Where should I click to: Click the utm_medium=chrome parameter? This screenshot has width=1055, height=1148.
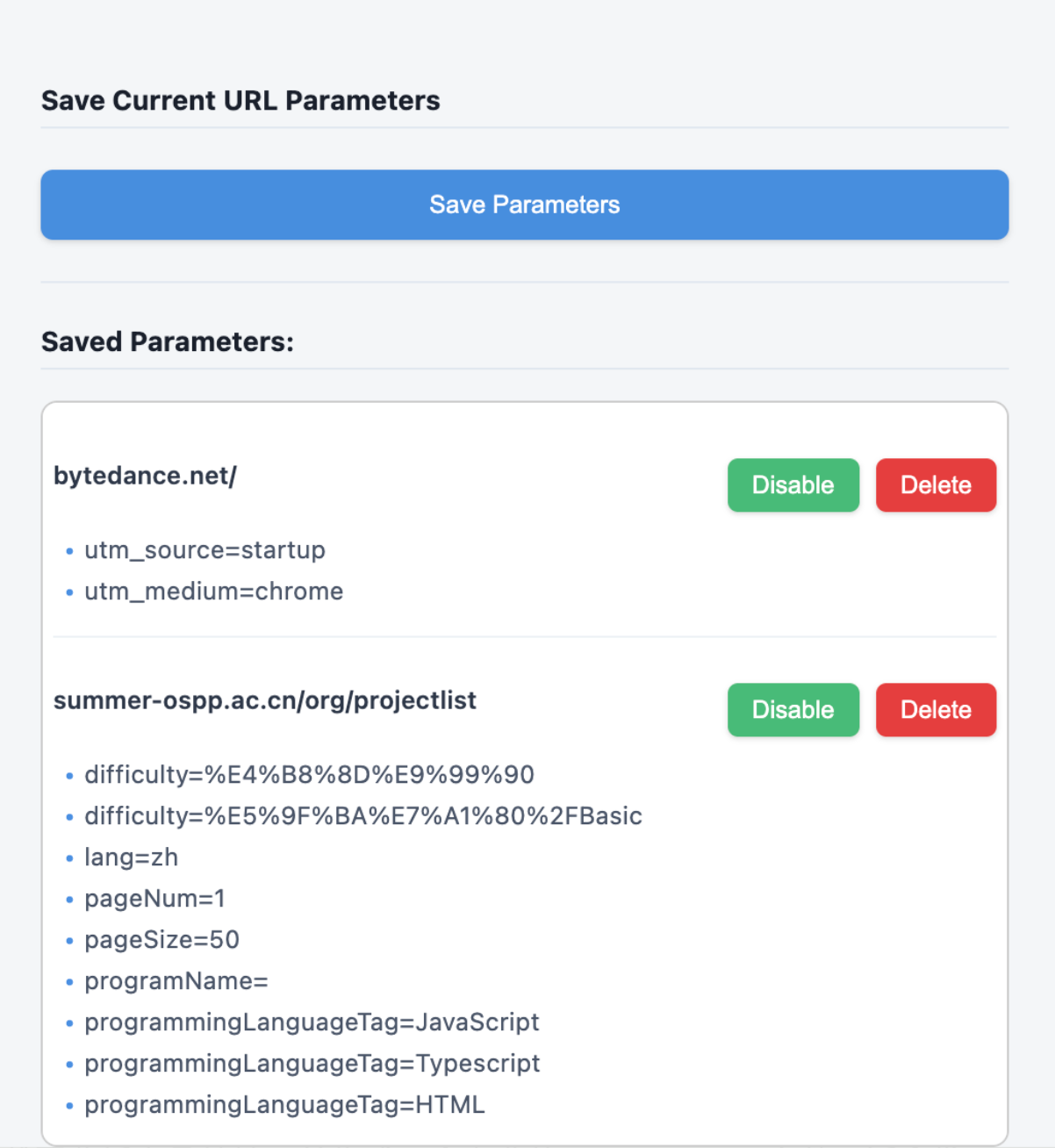[x=213, y=592]
